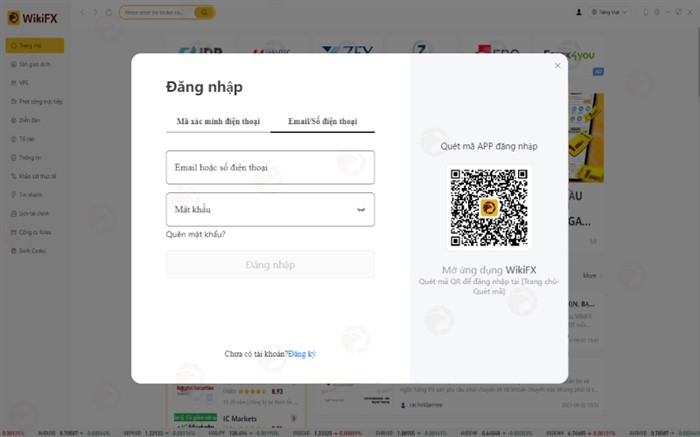Click the WikiFX logo icon
The image size is (700, 437).
click(x=14, y=18)
